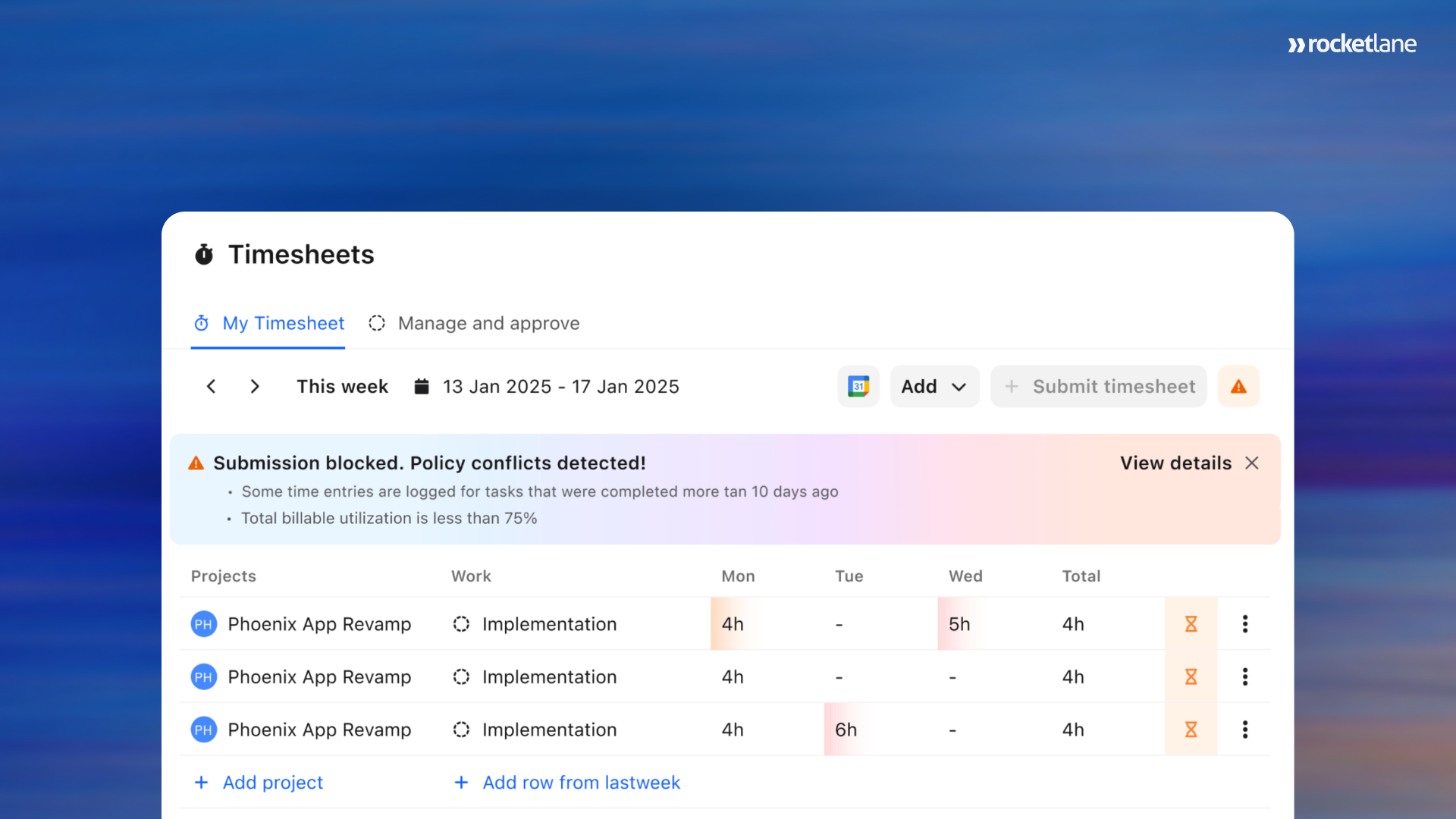This screenshot has width=1456, height=819.
Task: Go to previous week arrow
Action: point(212,387)
